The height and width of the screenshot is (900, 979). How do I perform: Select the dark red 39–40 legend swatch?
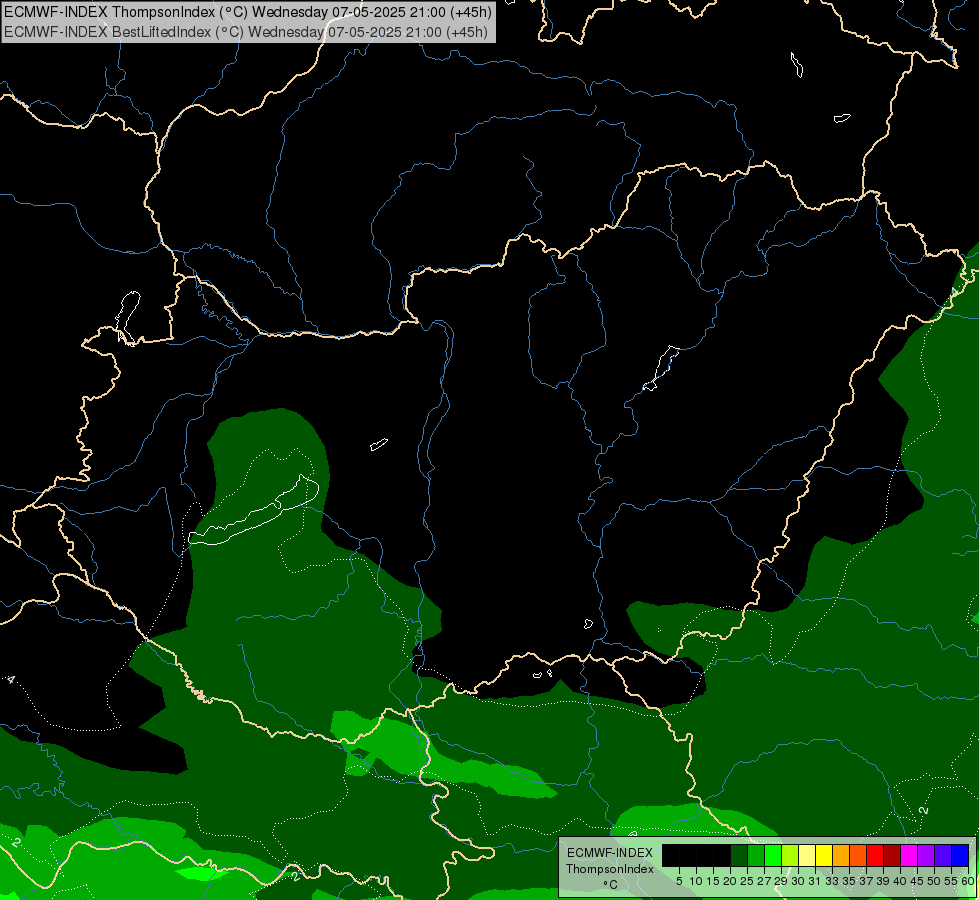pyautogui.click(x=892, y=856)
